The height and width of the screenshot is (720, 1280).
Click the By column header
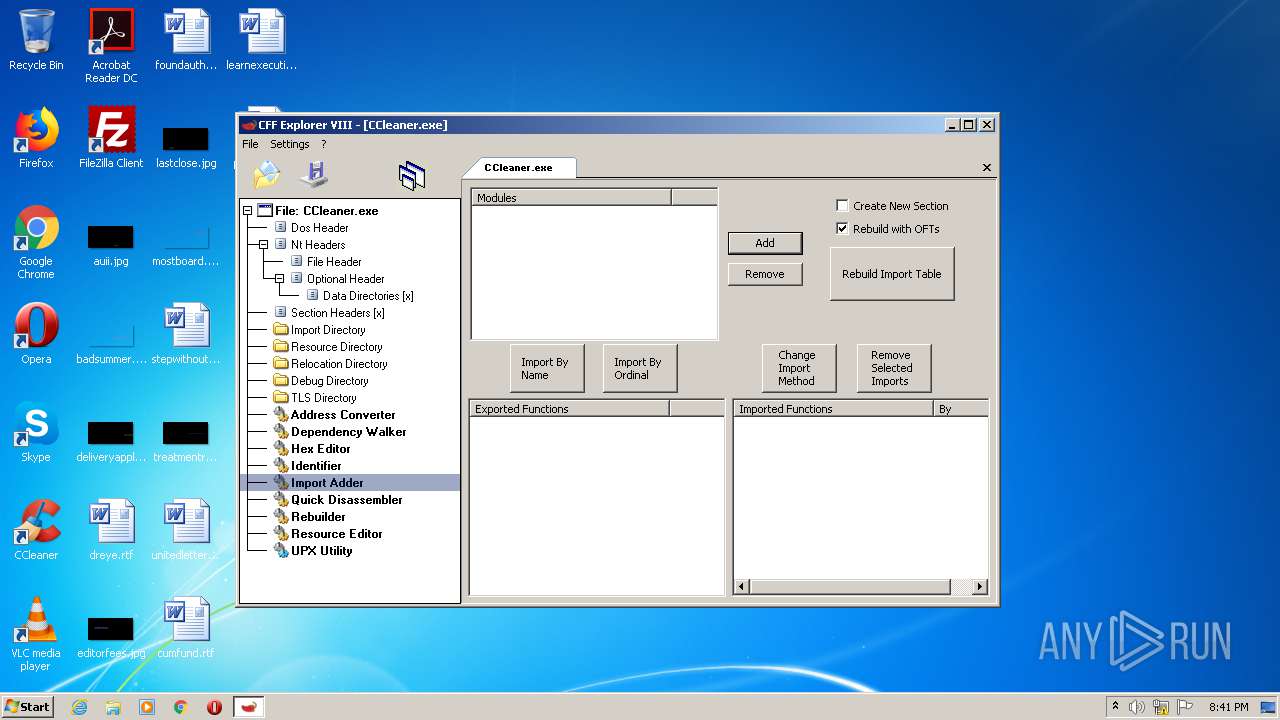click(x=961, y=409)
